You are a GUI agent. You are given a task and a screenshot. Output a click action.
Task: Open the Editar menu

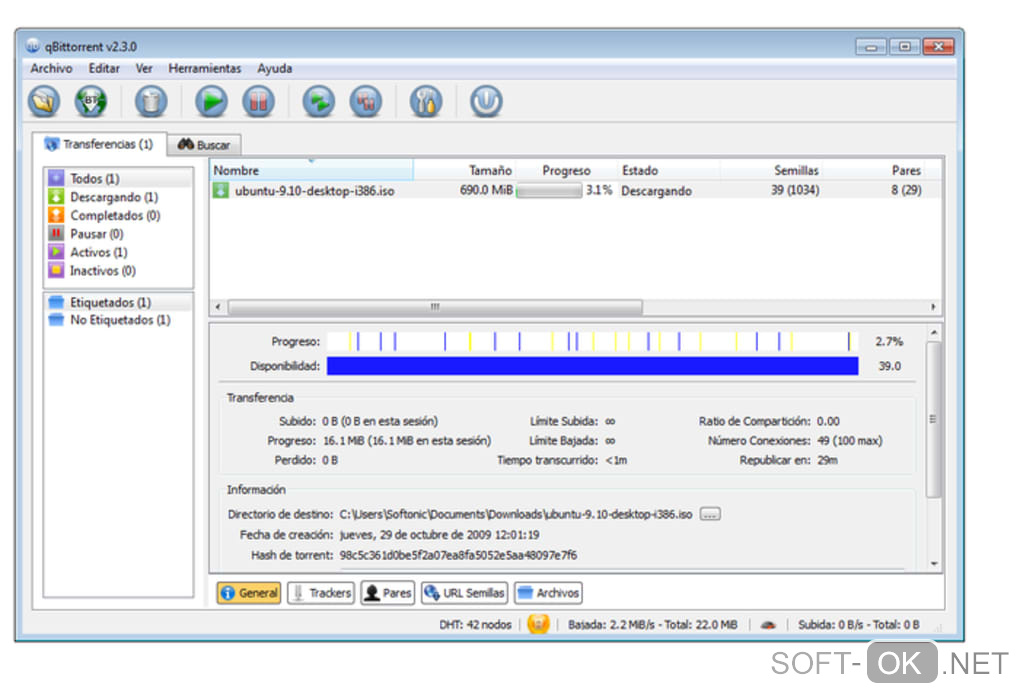coord(104,68)
